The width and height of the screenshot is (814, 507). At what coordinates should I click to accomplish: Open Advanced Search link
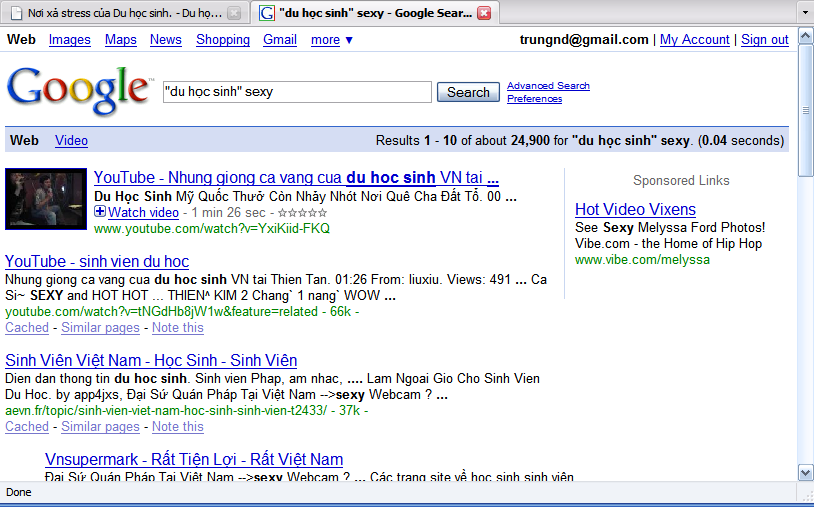coord(548,86)
